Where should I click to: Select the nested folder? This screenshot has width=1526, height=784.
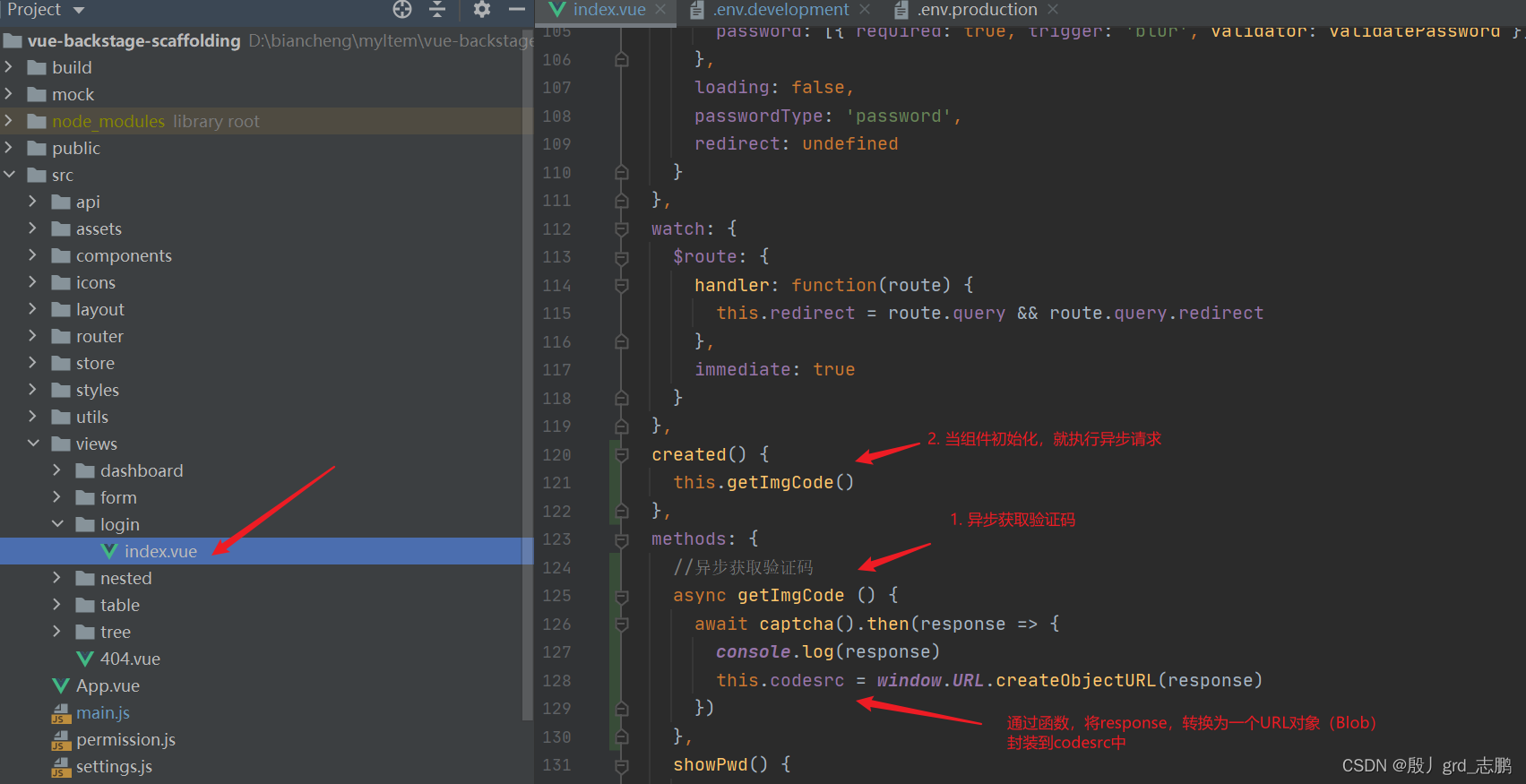pos(125,578)
